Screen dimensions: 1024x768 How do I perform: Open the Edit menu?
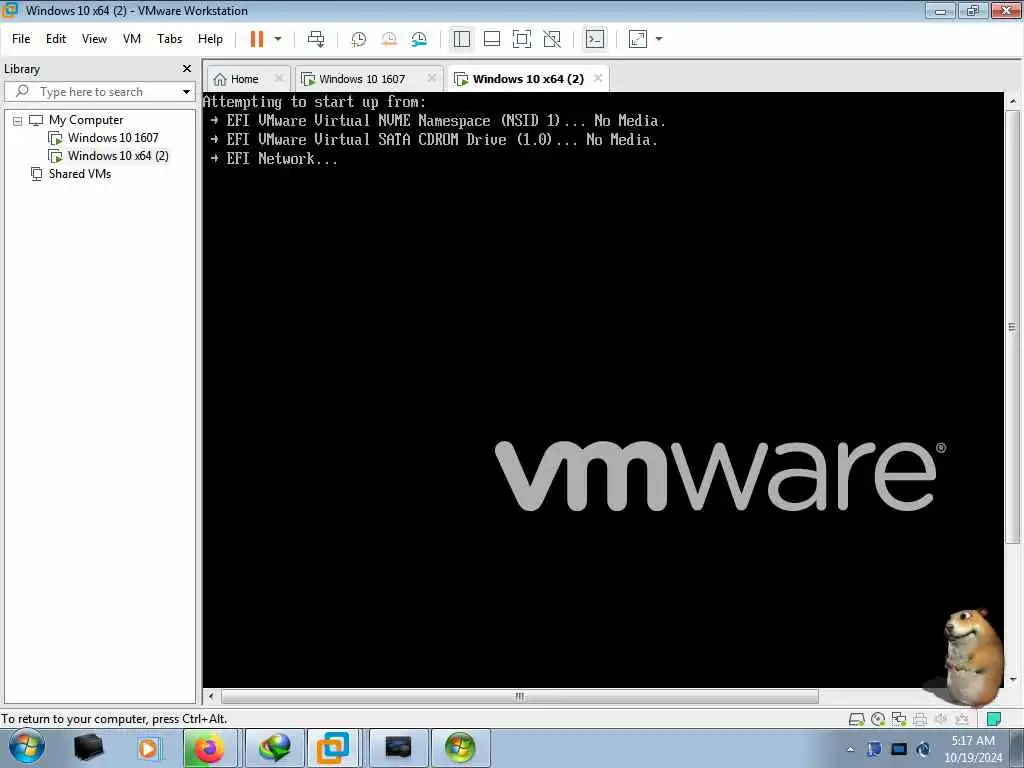click(x=56, y=39)
